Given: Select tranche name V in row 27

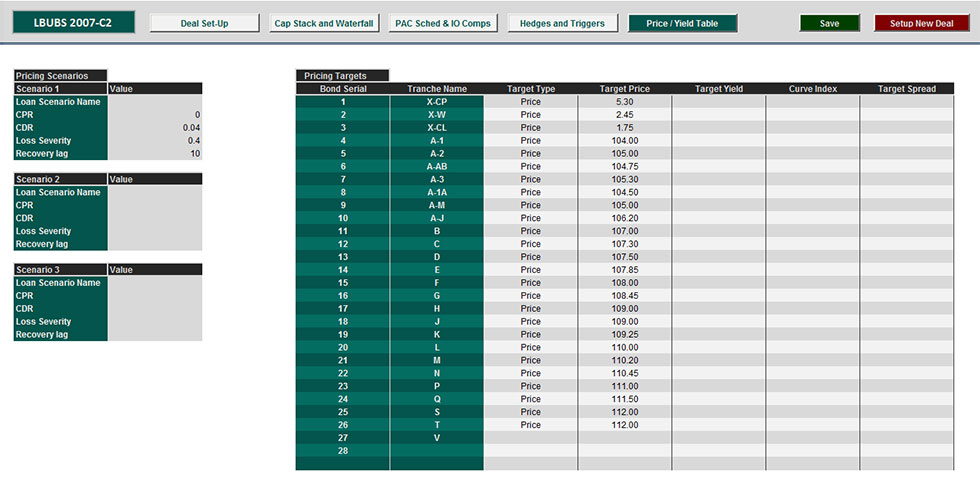Looking at the screenshot, I should pyautogui.click(x=437, y=438).
